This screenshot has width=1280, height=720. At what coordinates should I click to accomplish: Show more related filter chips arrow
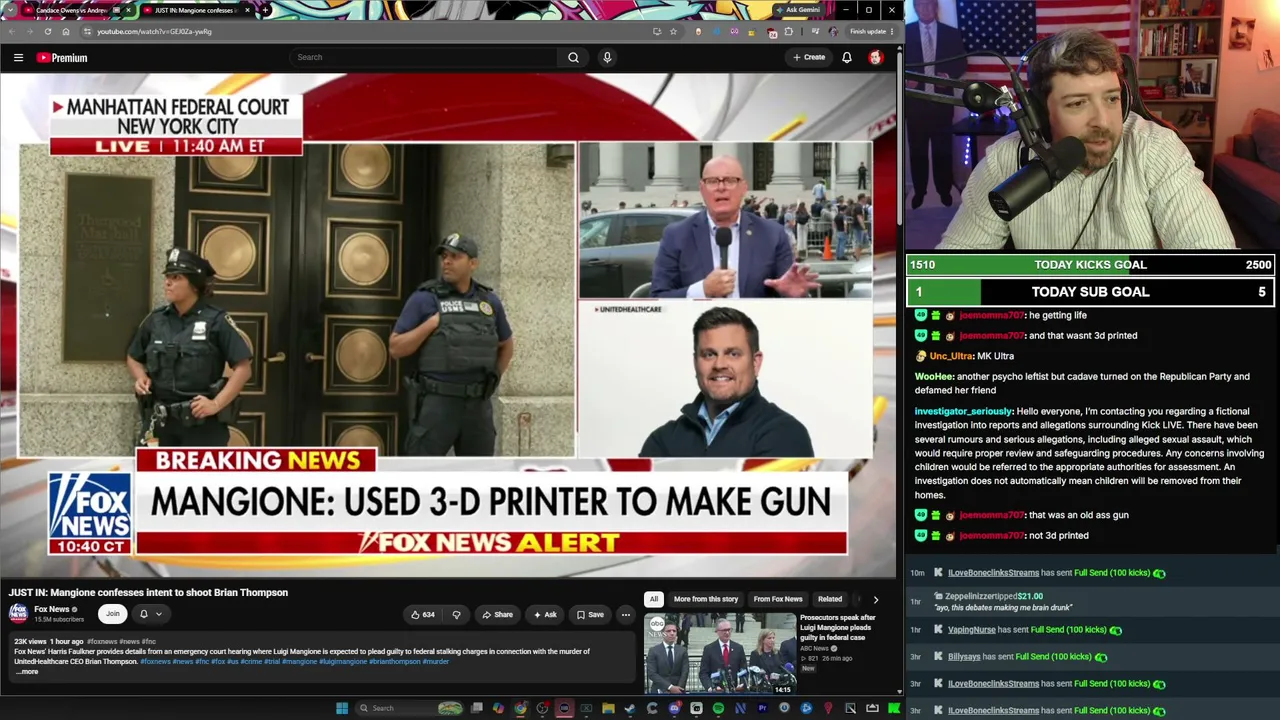876,599
